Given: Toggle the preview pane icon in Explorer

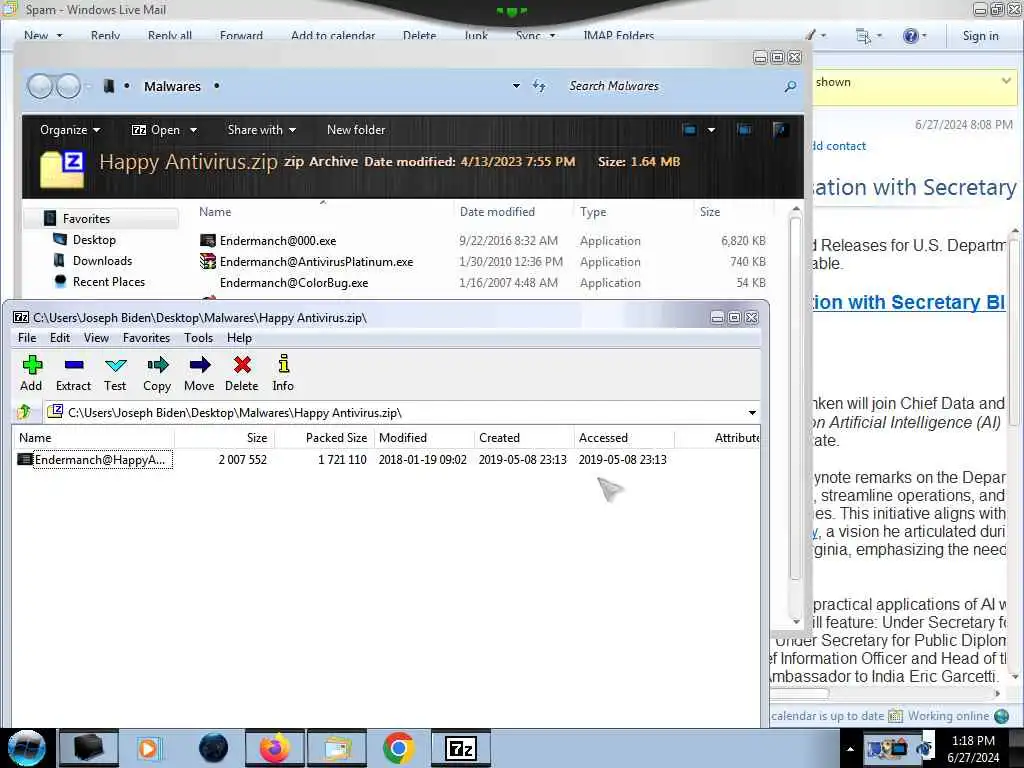Looking at the screenshot, I should 744,129.
